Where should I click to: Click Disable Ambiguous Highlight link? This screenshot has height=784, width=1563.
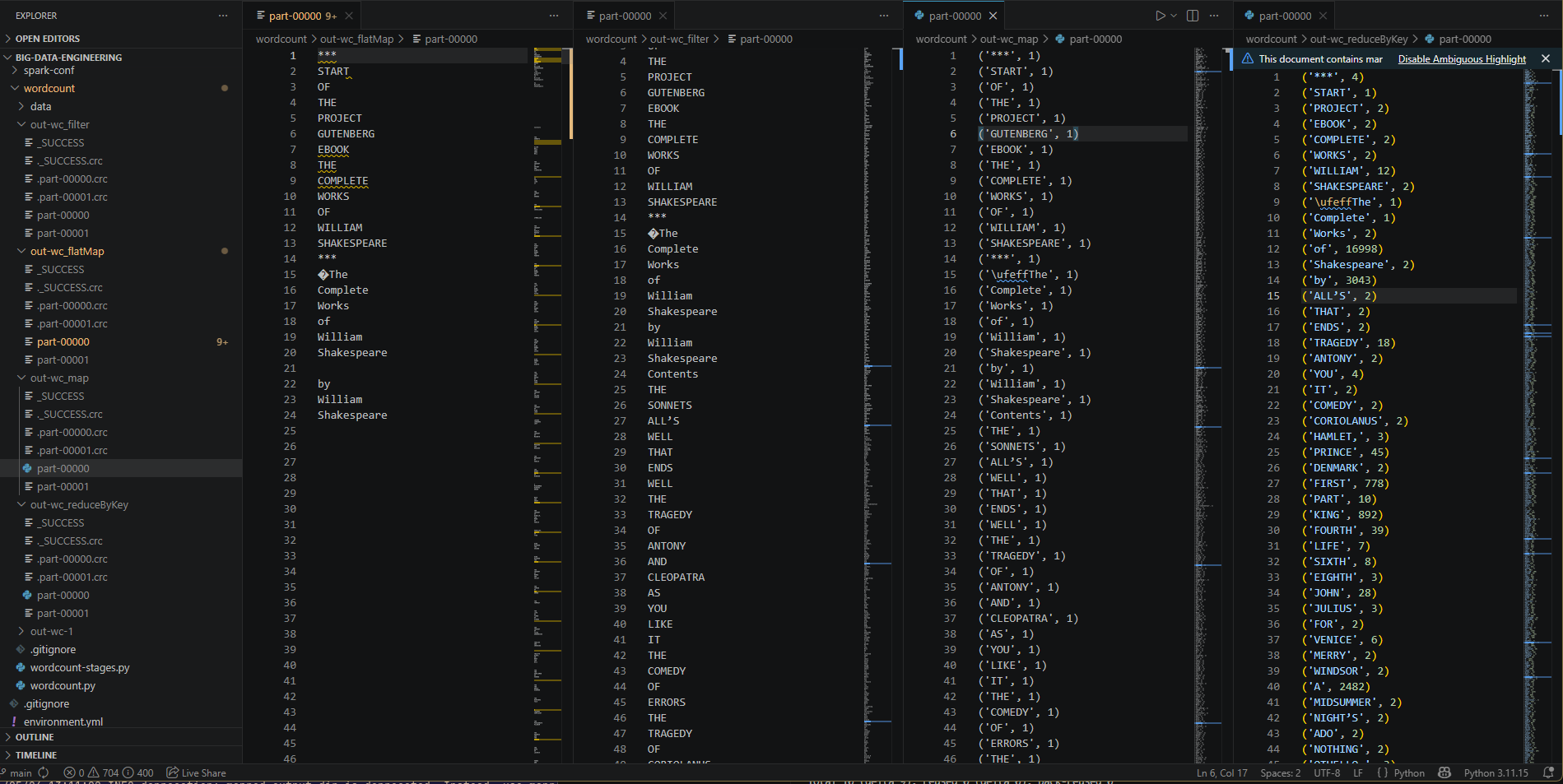click(x=1462, y=59)
